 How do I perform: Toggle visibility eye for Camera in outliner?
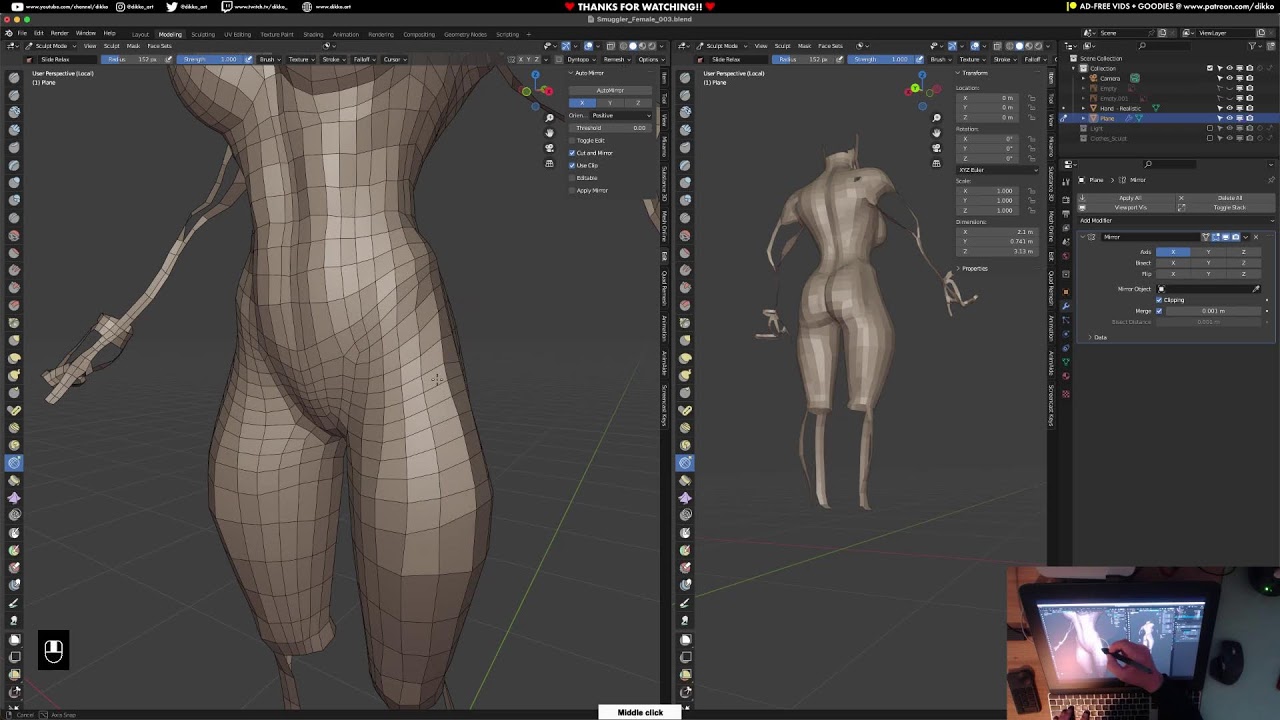1229,78
